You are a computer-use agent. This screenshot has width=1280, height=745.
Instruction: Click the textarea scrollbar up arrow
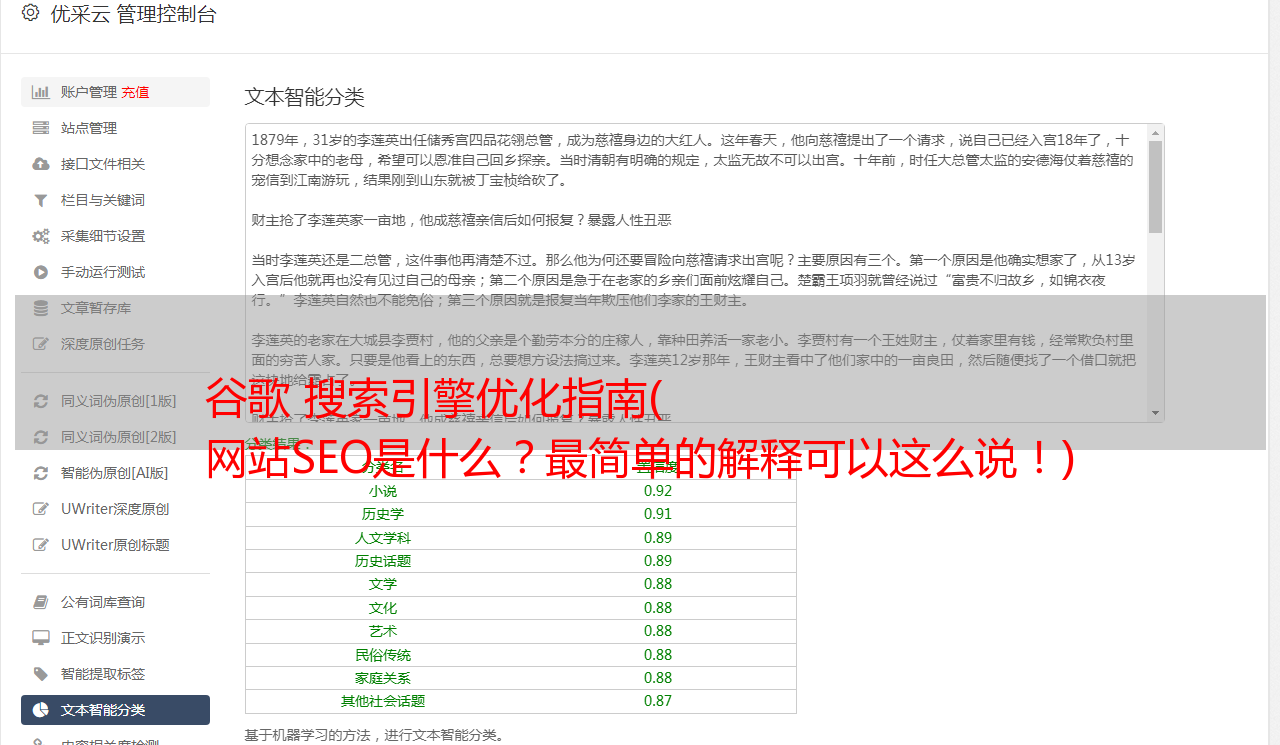click(x=1155, y=133)
